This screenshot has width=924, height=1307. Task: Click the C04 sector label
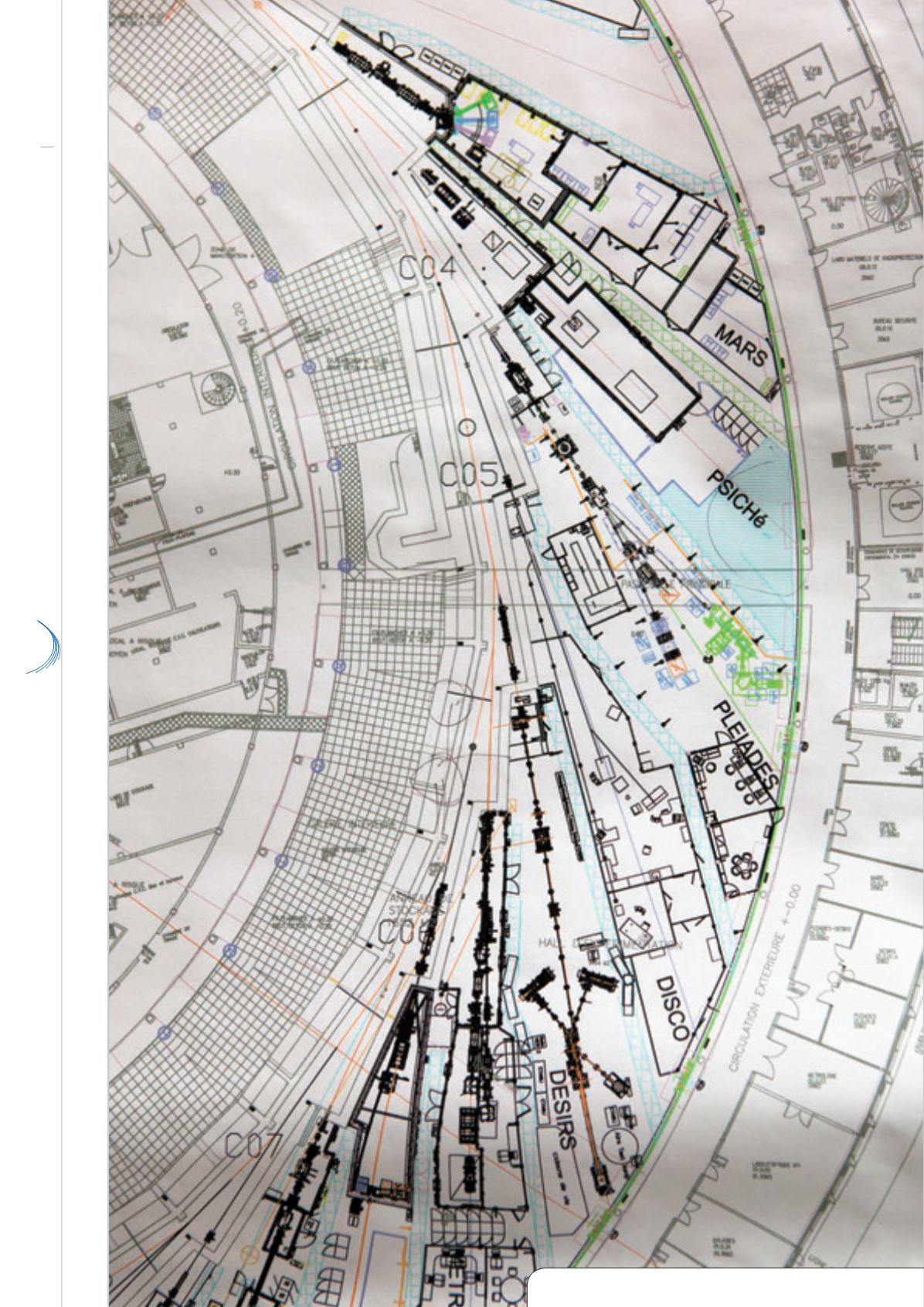(x=428, y=268)
